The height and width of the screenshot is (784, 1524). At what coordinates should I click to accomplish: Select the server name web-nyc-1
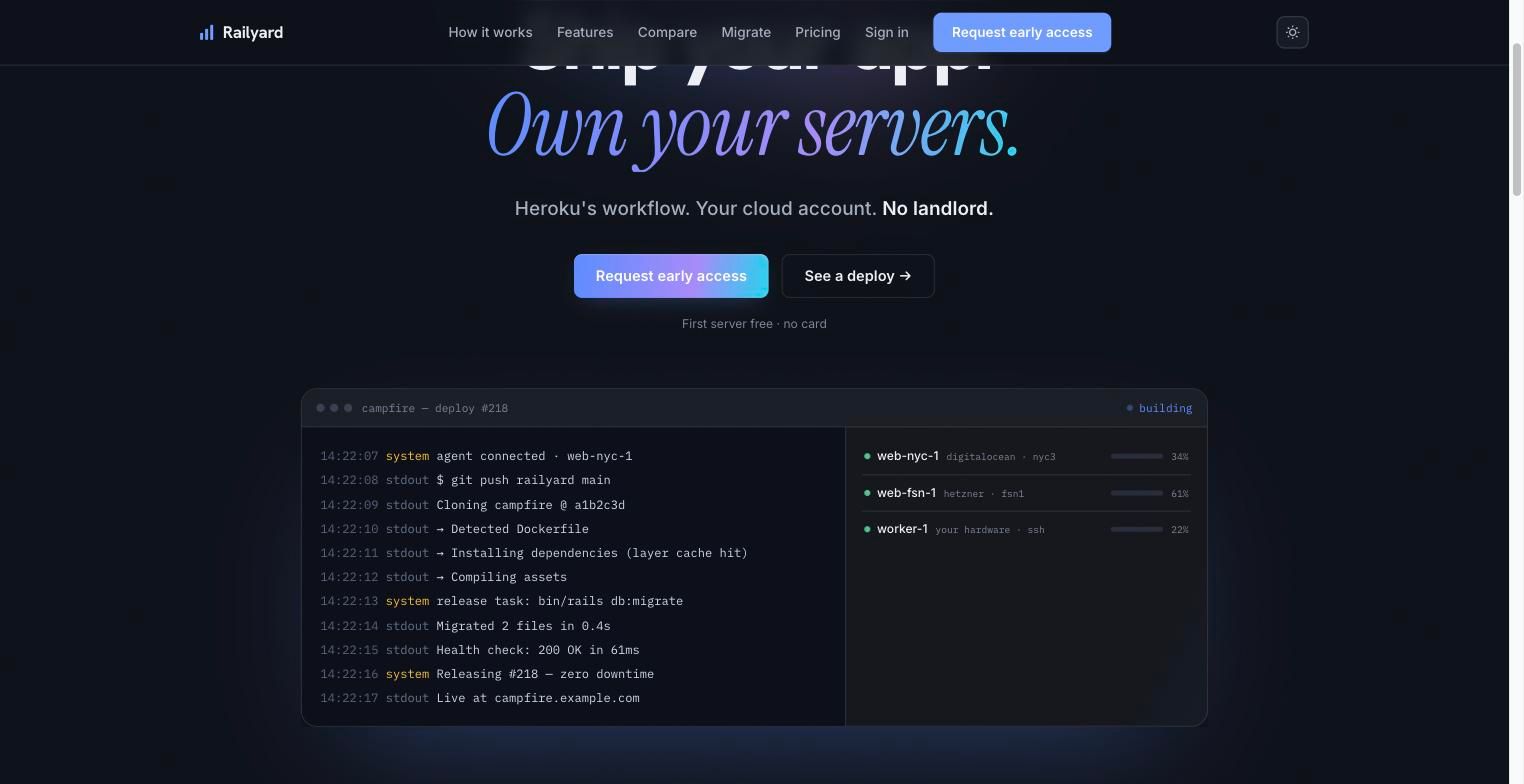click(908, 456)
